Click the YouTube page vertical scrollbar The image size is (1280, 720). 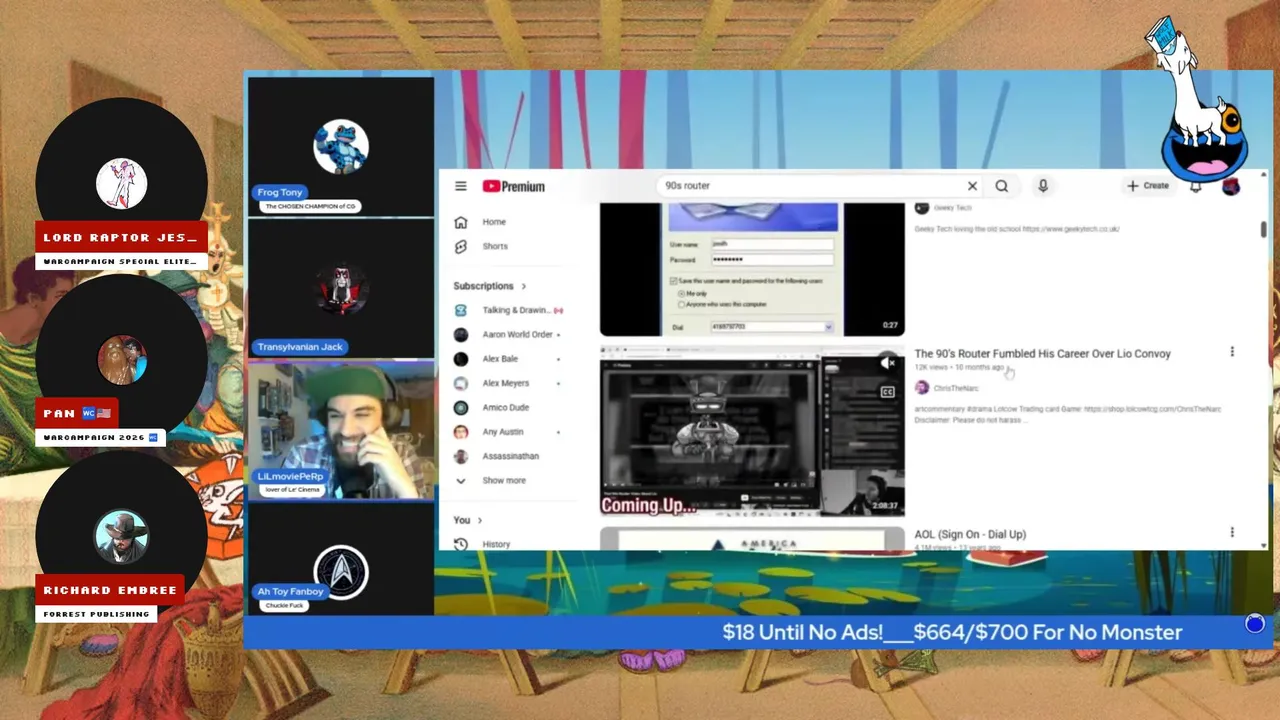(1264, 229)
